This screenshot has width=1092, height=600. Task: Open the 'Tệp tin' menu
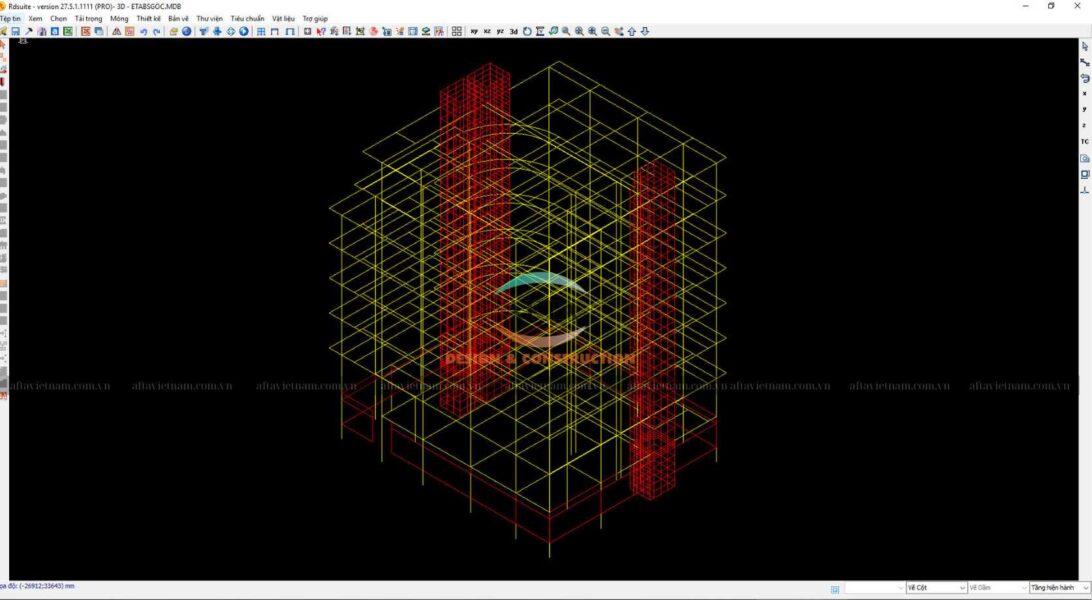click(x=10, y=18)
